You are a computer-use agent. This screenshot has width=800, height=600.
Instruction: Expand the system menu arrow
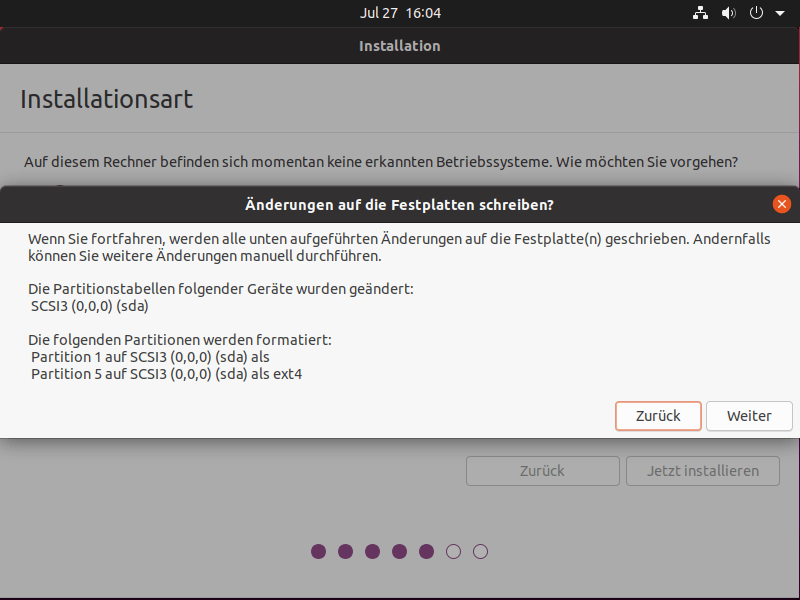pyautogui.click(x=776, y=14)
